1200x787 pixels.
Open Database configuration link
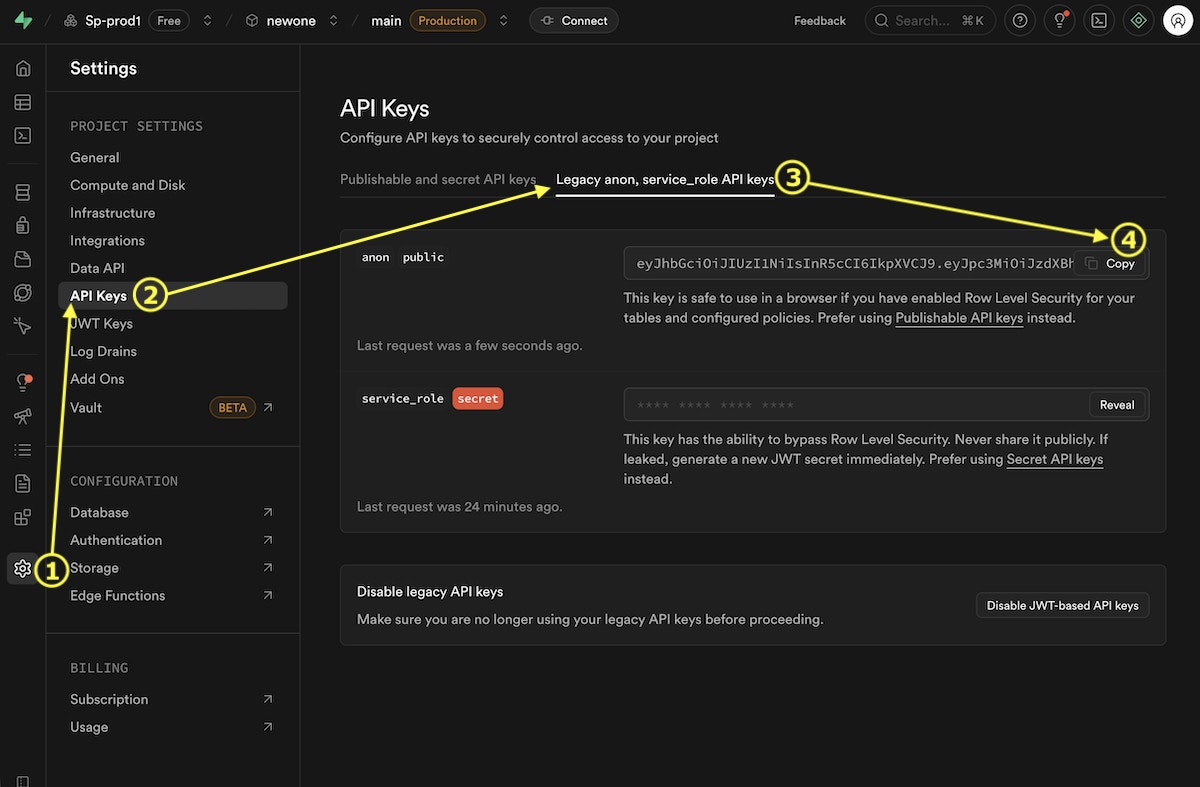coord(173,512)
